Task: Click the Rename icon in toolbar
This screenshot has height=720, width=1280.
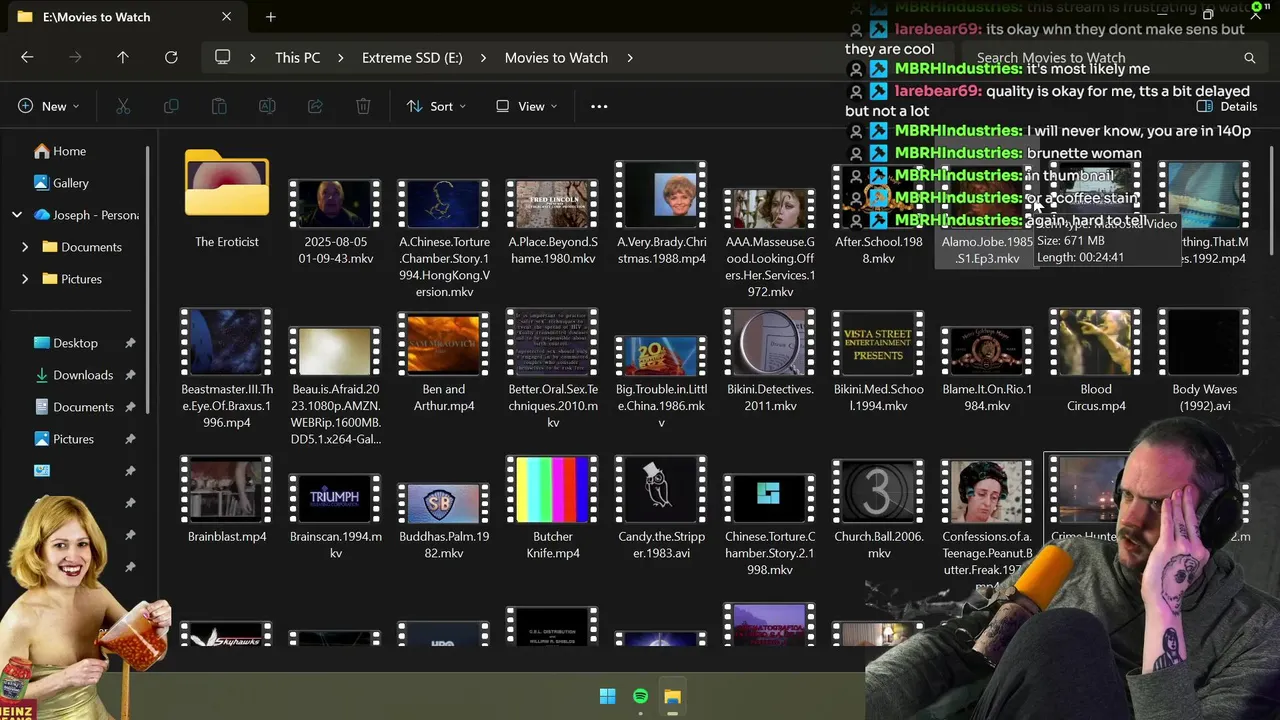Action: click(x=267, y=106)
